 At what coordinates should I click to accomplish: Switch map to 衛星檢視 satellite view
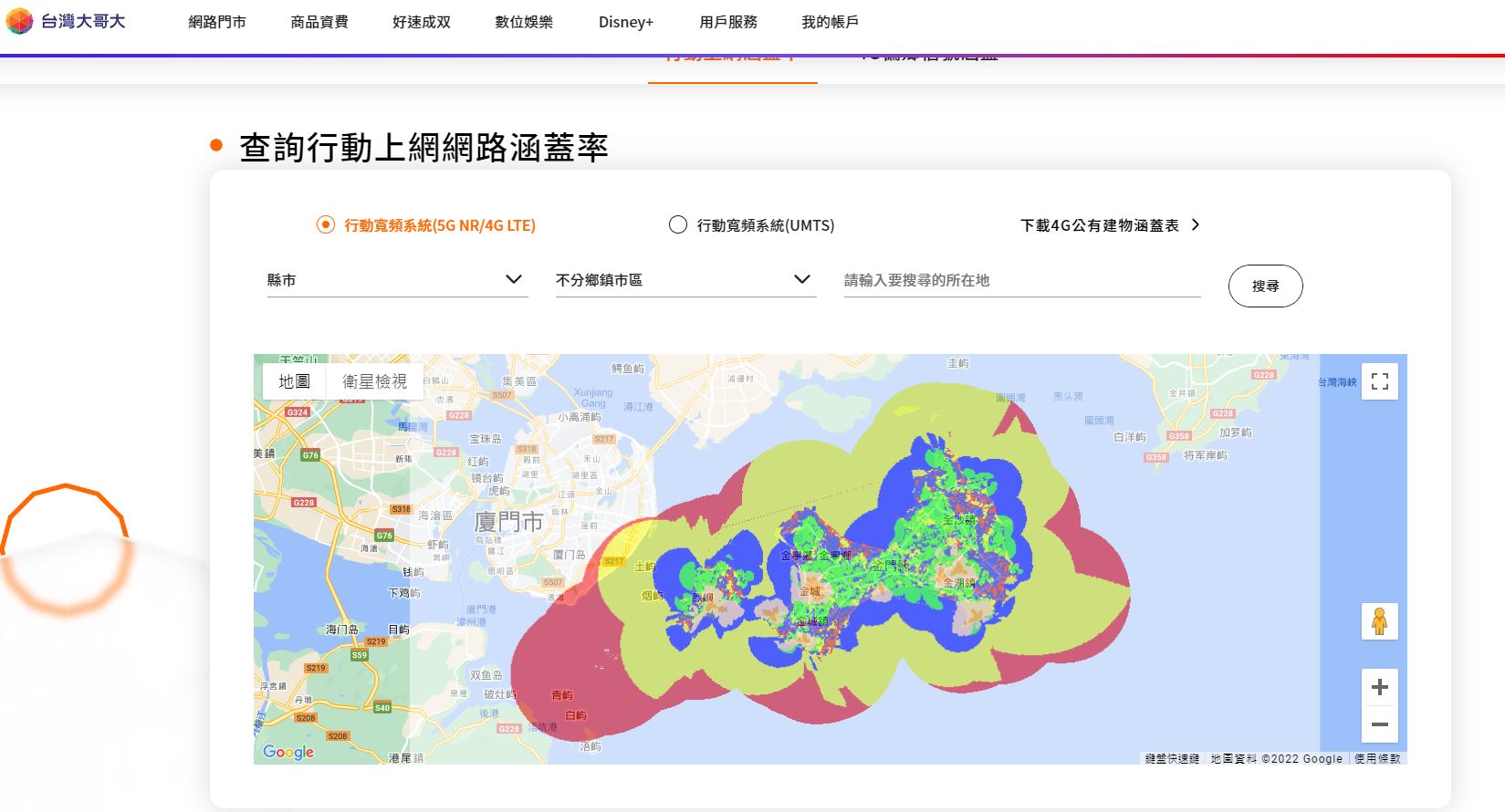(x=374, y=381)
